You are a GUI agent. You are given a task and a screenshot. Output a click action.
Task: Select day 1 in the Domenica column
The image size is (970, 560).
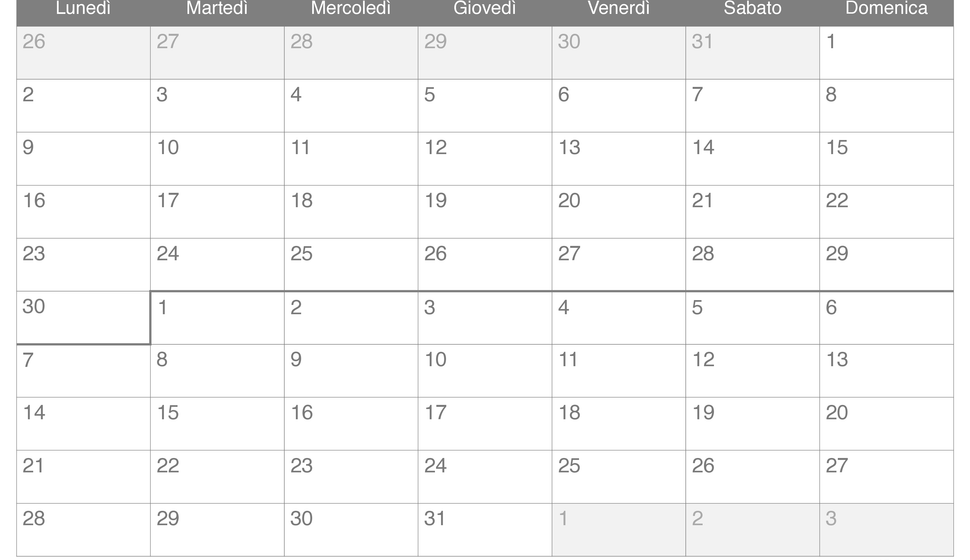pos(886,53)
